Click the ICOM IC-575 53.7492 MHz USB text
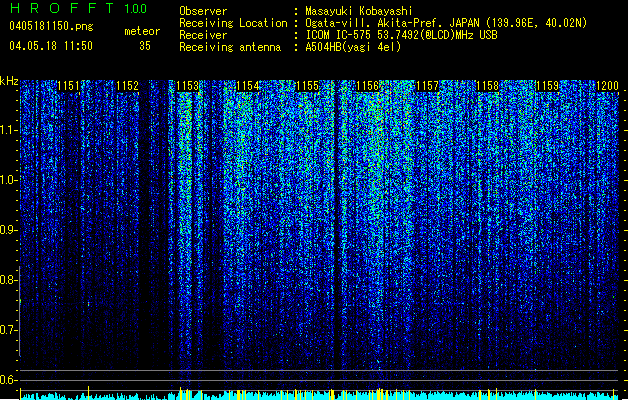The width and height of the screenshot is (629, 400). (401, 35)
